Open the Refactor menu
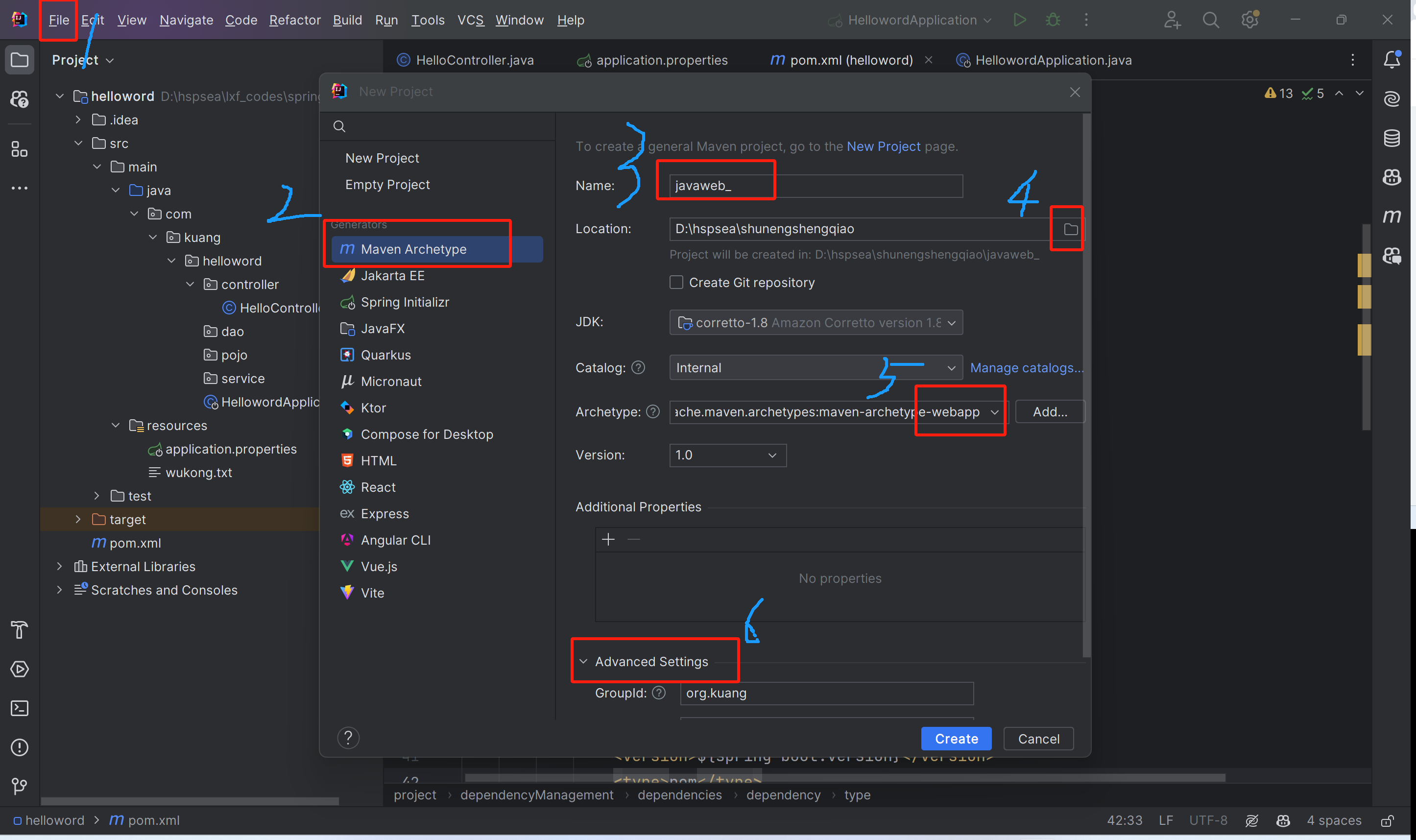This screenshot has width=1416, height=840. tap(295, 21)
